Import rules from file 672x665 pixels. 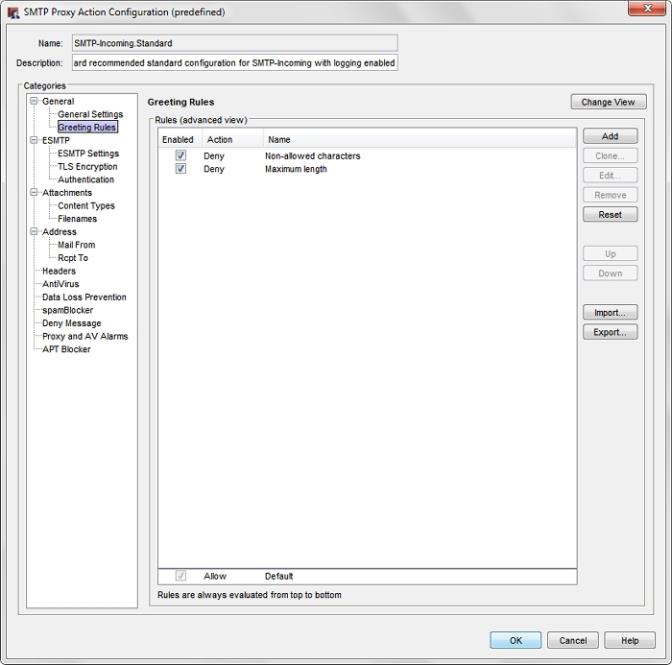pyautogui.click(x=610, y=312)
